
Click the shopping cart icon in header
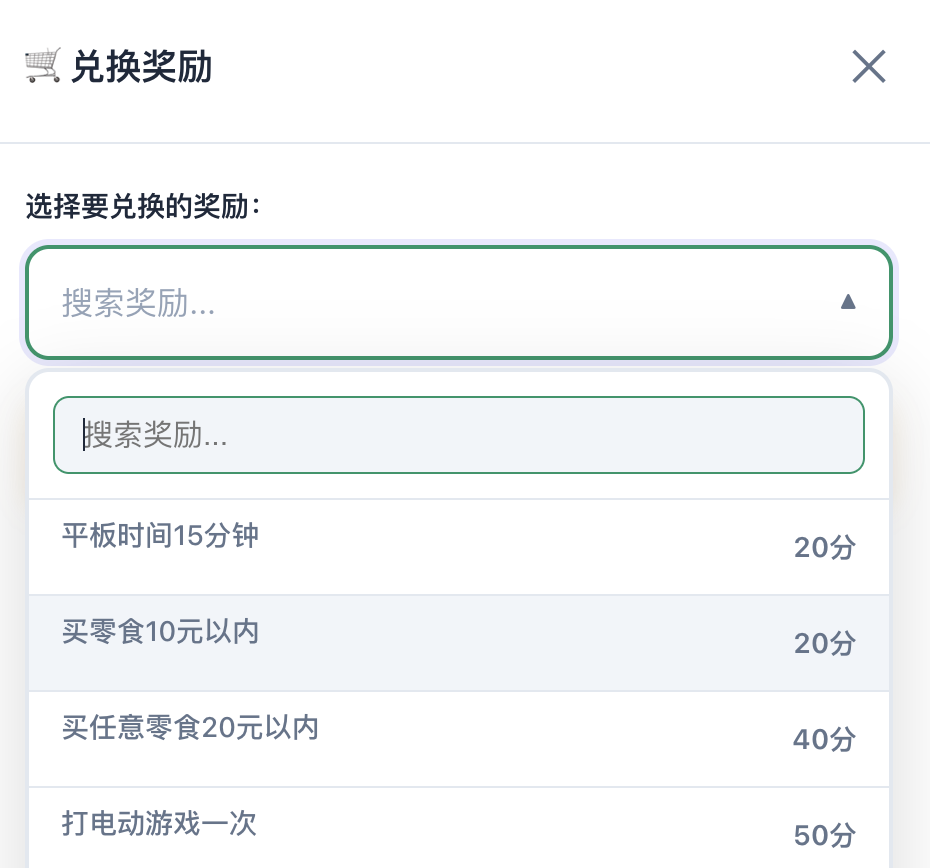[x=43, y=67]
